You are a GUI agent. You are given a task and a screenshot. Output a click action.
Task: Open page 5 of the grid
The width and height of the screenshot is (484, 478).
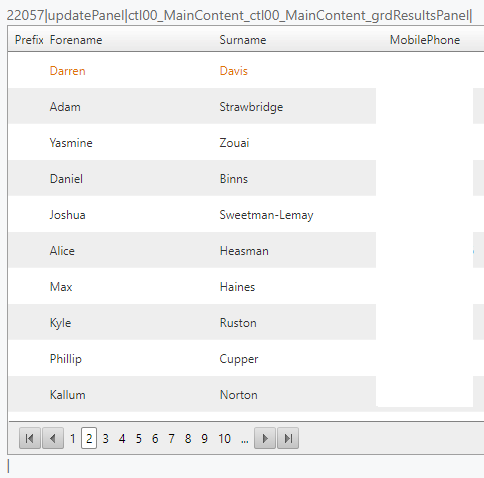tap(139, 439)
